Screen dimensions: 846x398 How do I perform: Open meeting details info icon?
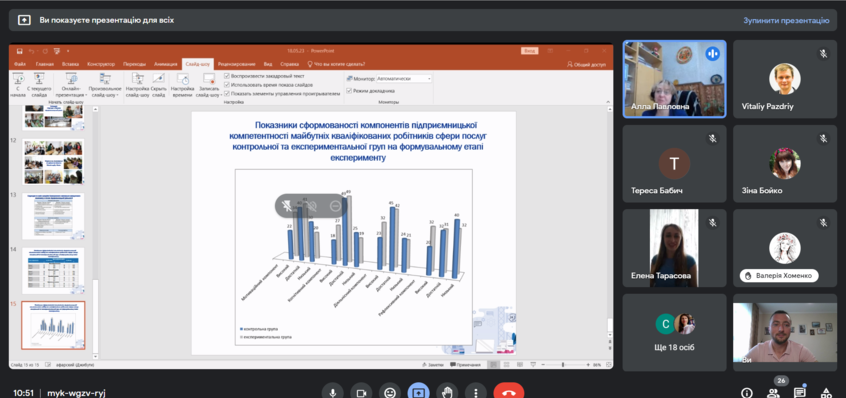(747, 393)
